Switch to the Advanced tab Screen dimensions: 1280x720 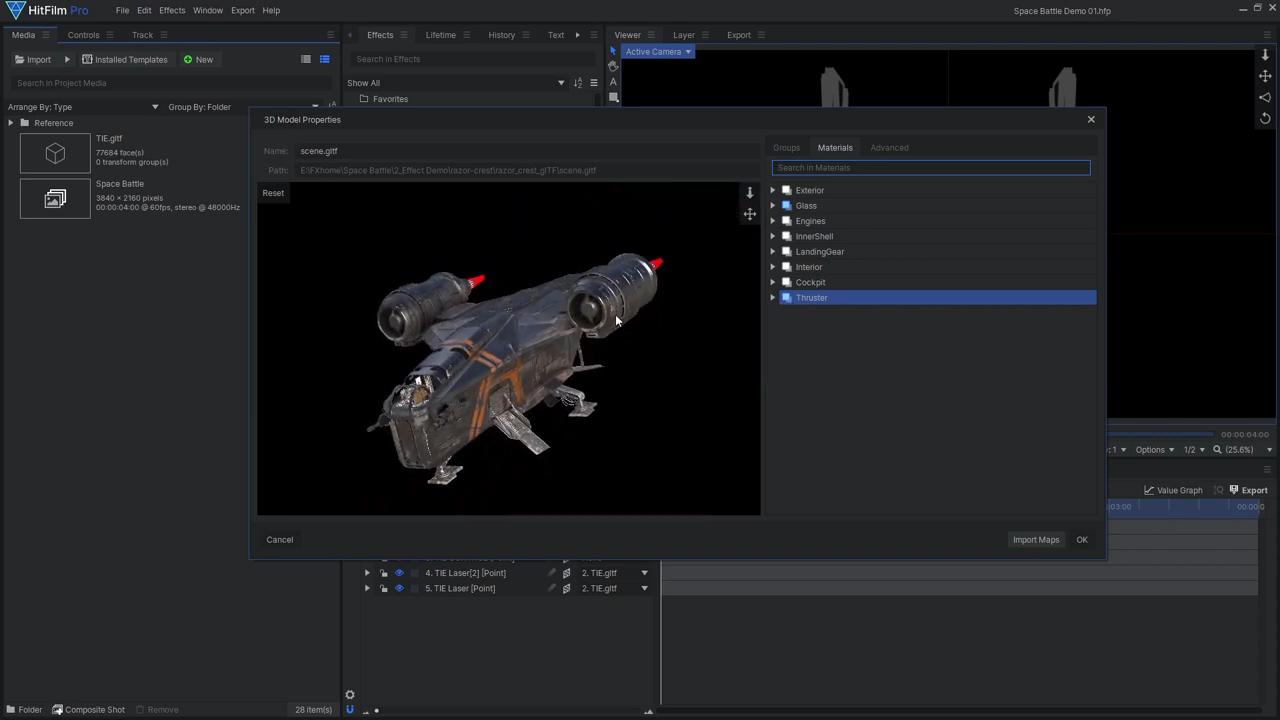[889, 148]
